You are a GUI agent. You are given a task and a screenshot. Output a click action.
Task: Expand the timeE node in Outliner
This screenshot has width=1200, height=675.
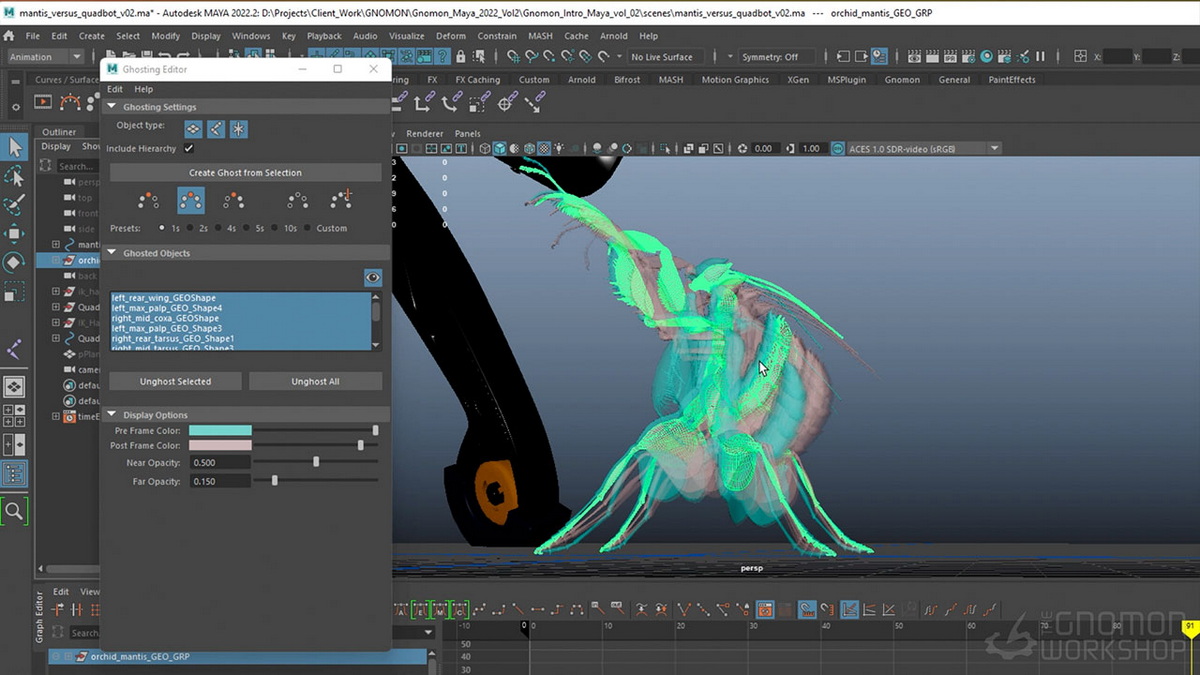click(x=56, y=416)
